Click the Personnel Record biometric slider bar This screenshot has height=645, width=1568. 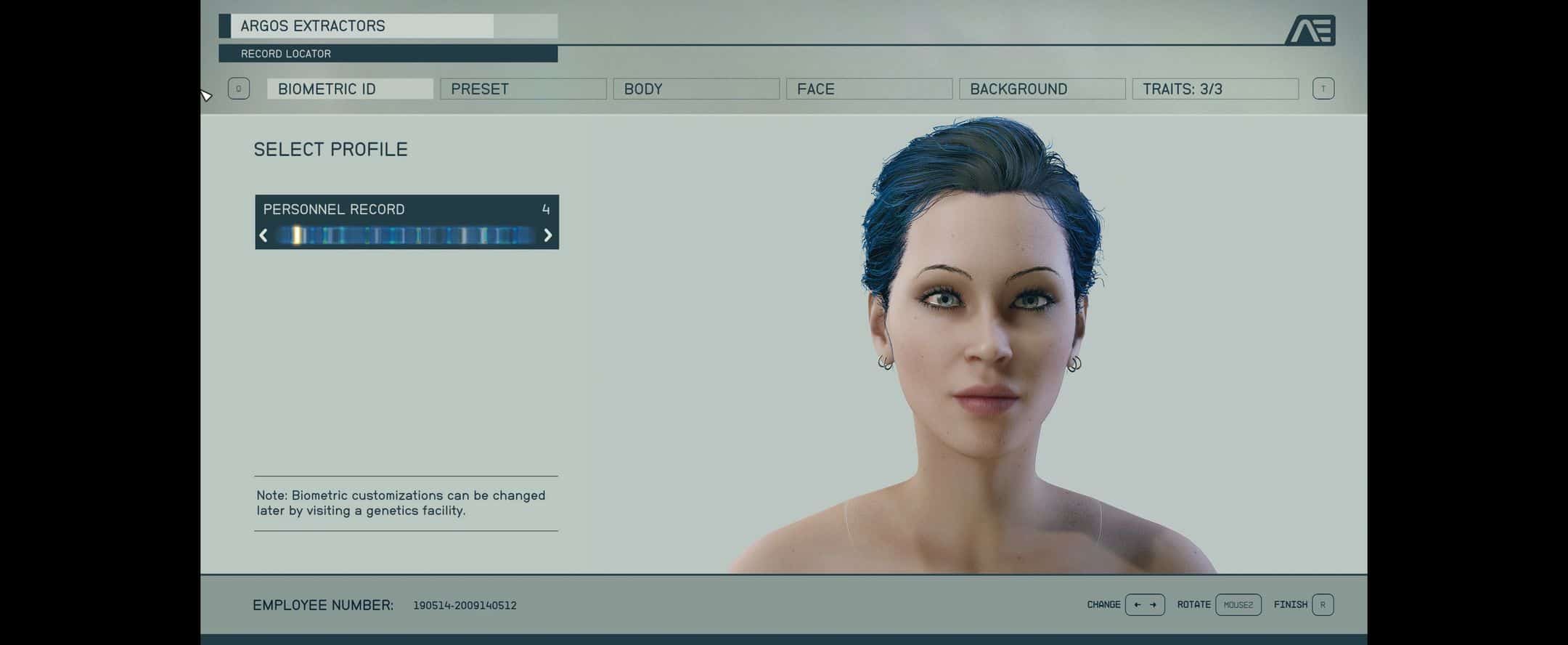[406, 235]
